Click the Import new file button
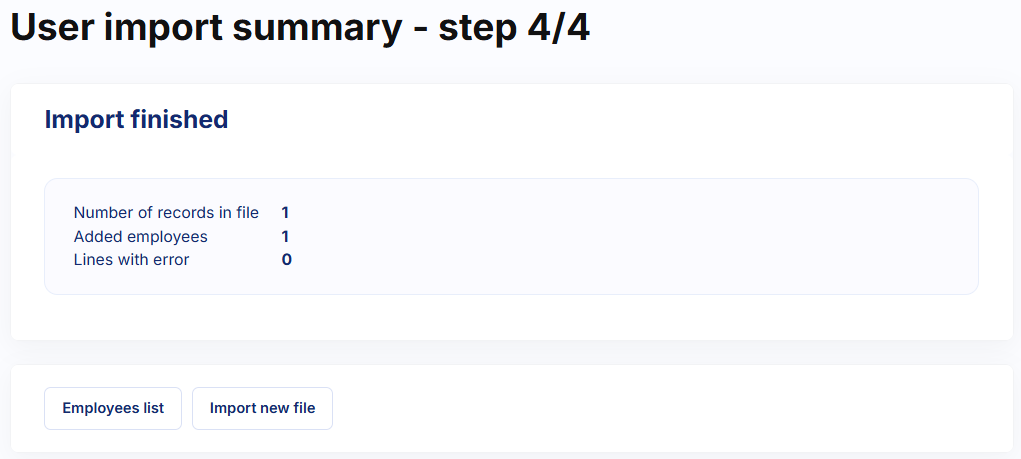Image resolution: width=1021 pixels, height=459 pixels. [262, 408]
